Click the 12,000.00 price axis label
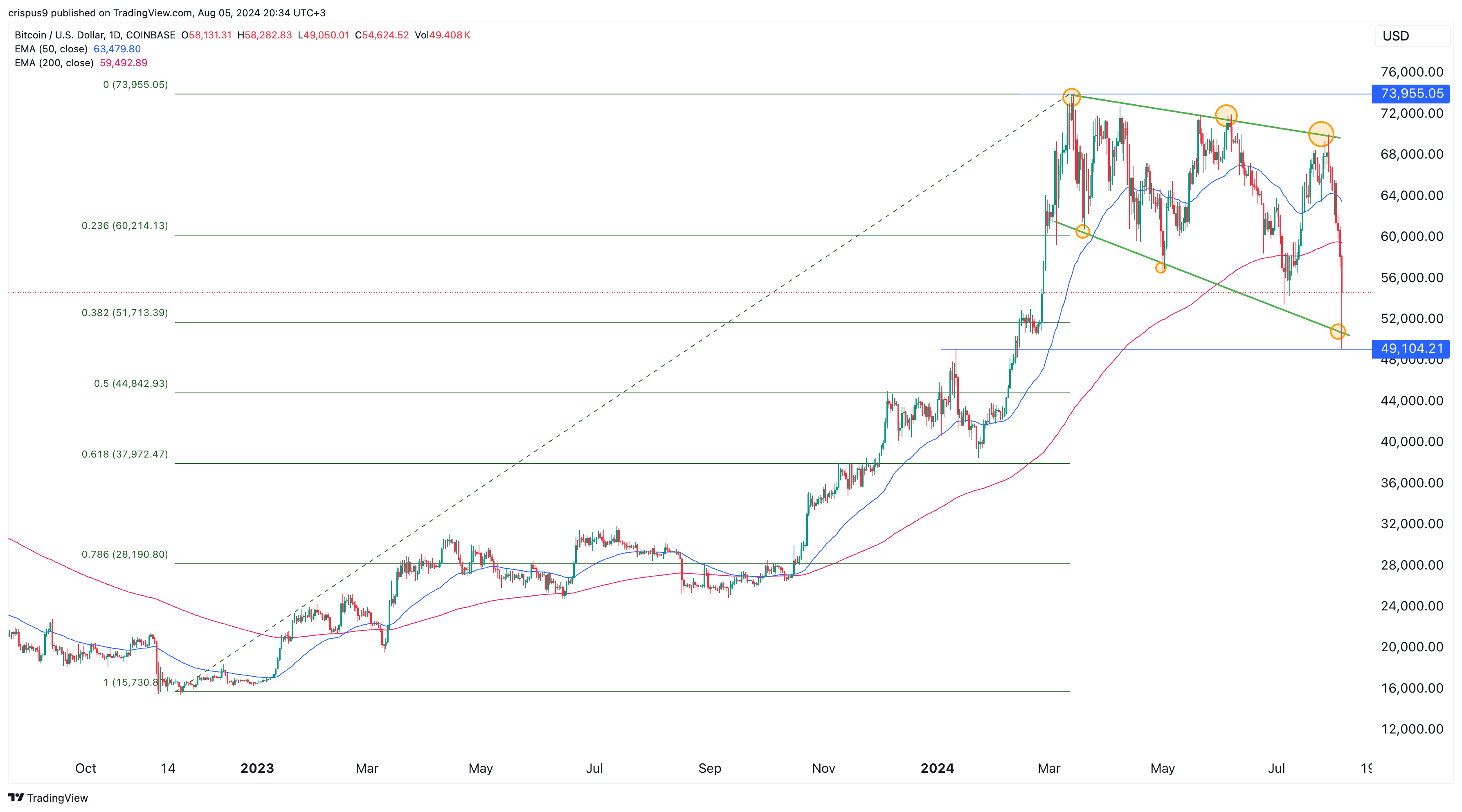Image resolution: width=1462 pixels, height=812 pixels. (1412, 729)
